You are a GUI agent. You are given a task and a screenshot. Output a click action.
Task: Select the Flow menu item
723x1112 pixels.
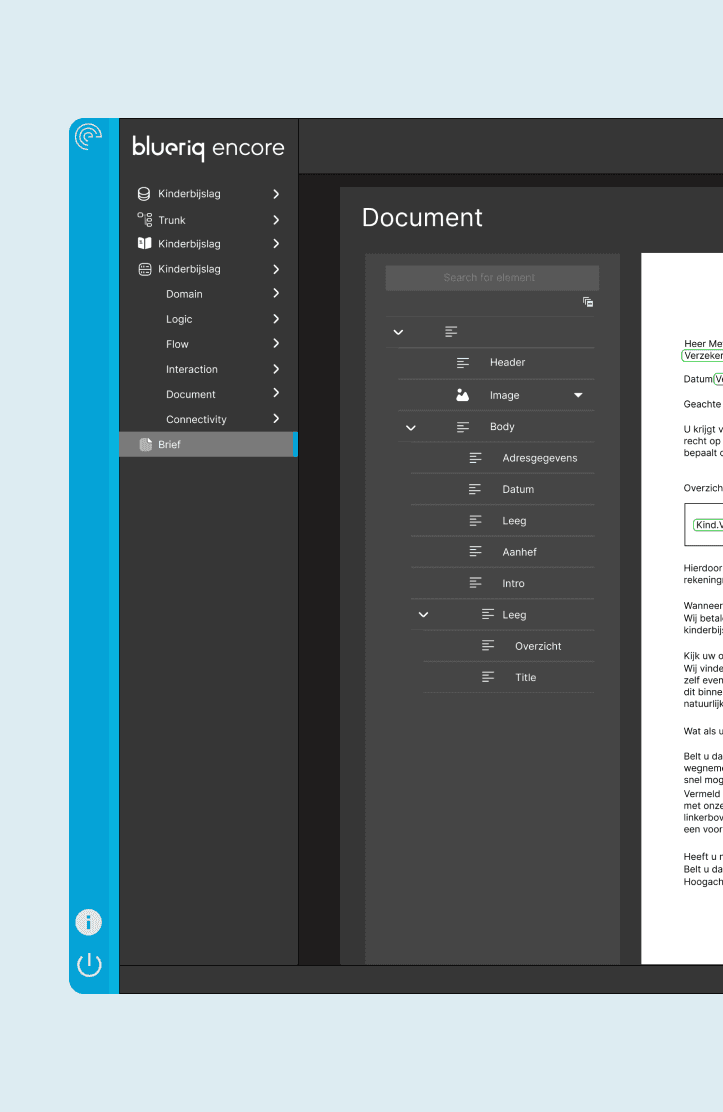177,344
